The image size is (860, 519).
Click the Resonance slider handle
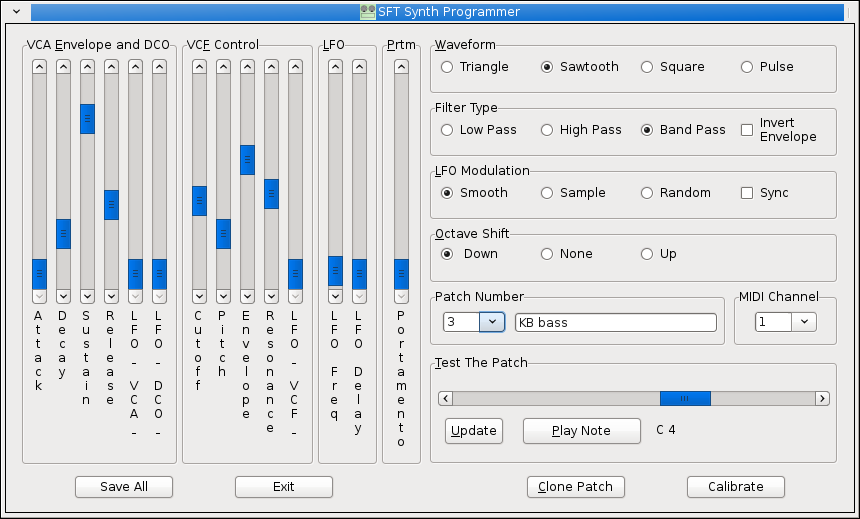click(271, 194)
